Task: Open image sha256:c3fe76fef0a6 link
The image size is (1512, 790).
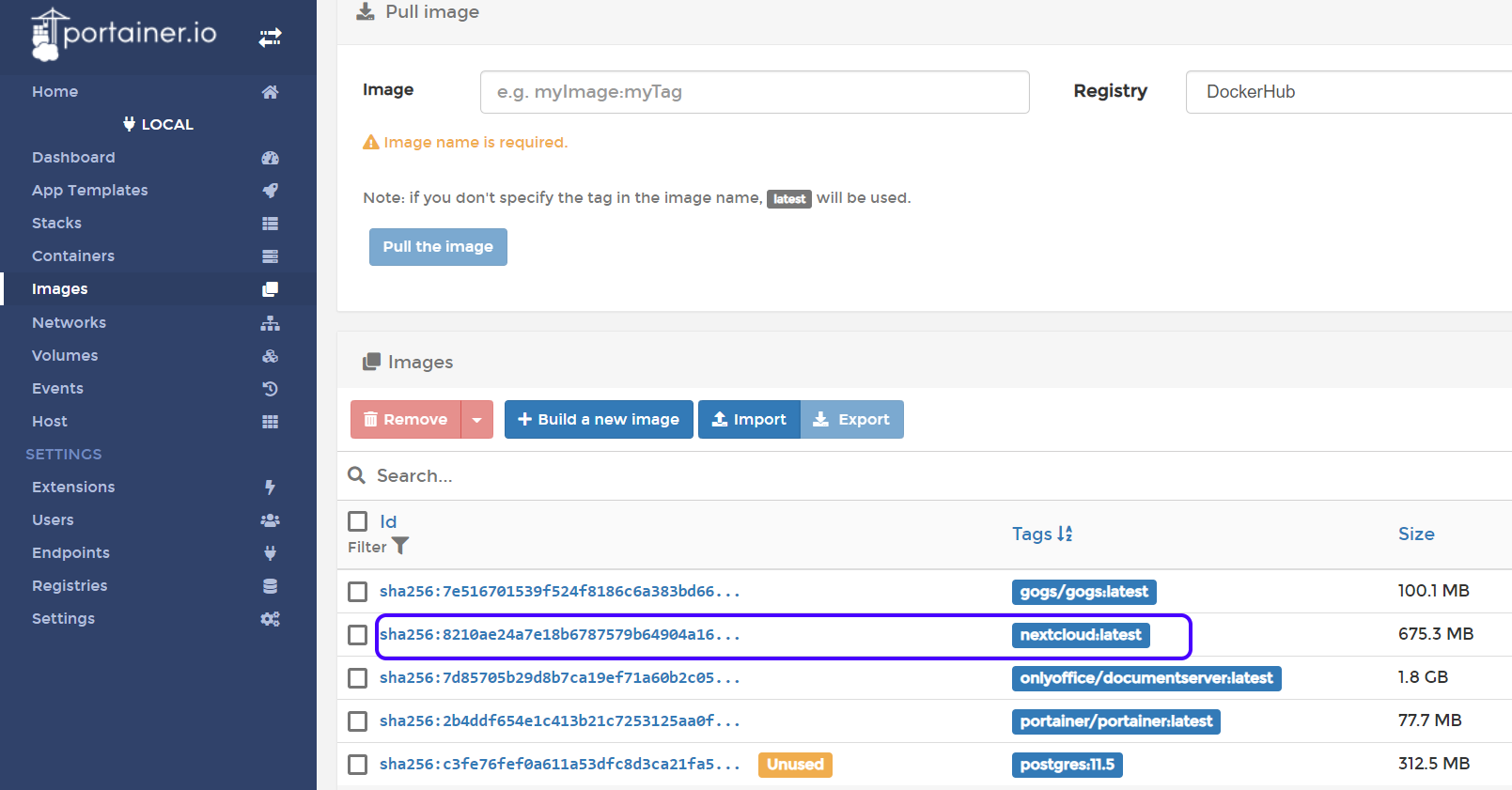Action: click(560, 765)
